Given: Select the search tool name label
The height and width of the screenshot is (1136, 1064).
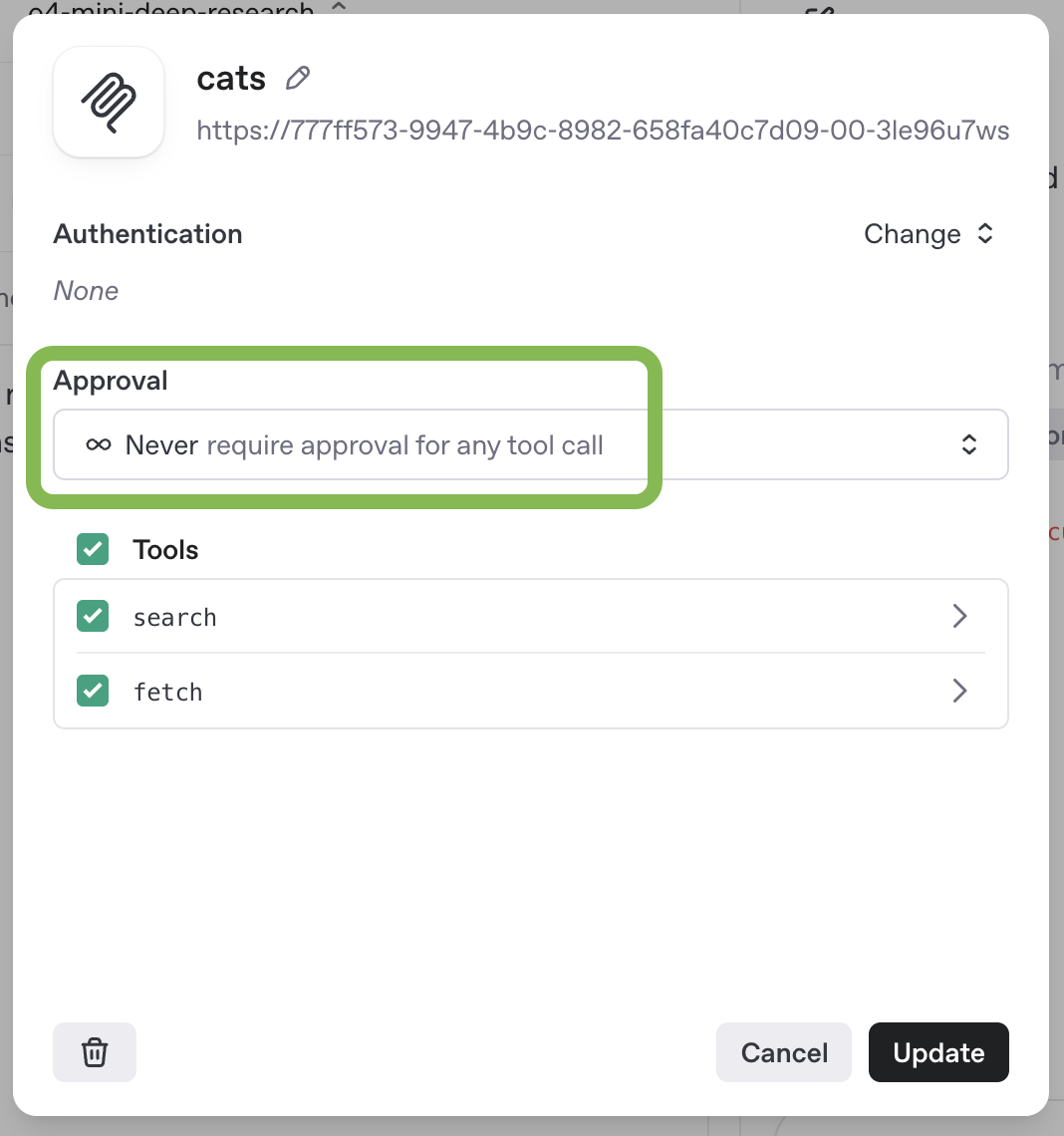Looking at the screenshot, I should click(x=175, y=618).
